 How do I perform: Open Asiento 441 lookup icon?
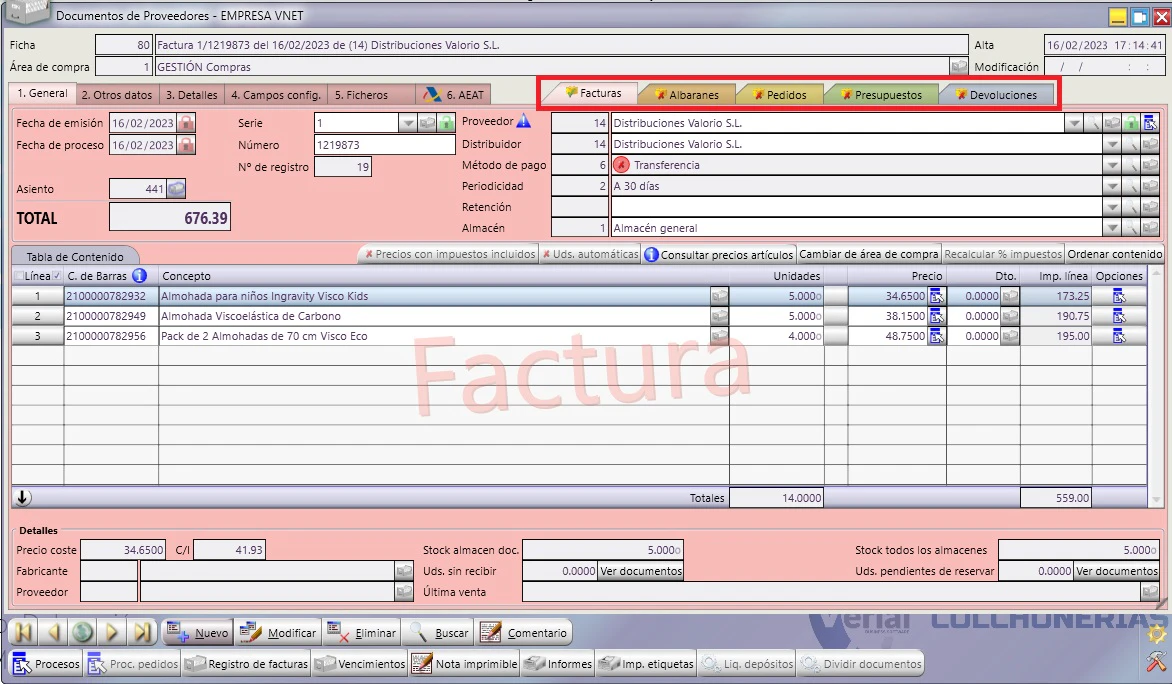(x=176, y=189)
